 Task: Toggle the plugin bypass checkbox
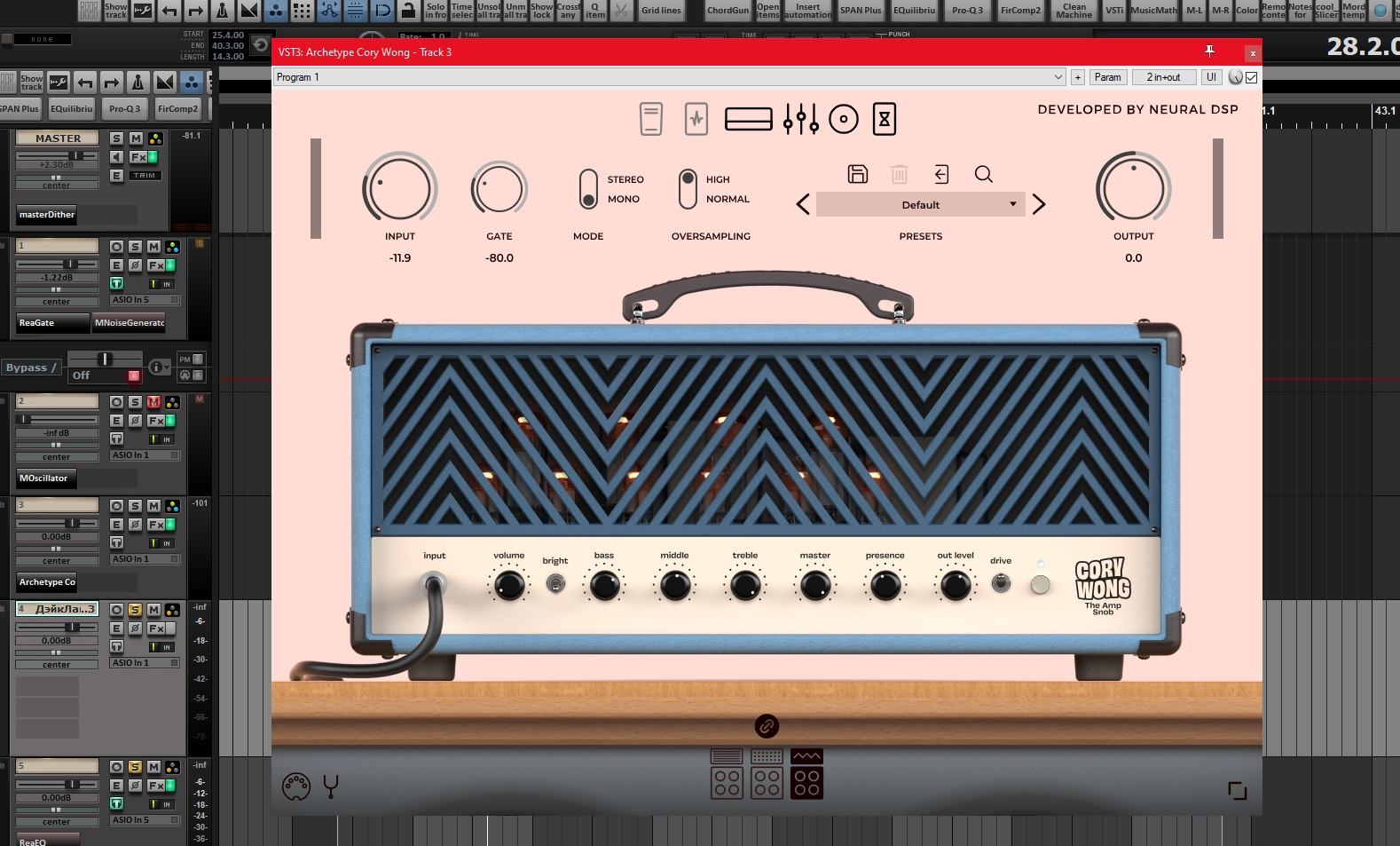pos(1252,77)
